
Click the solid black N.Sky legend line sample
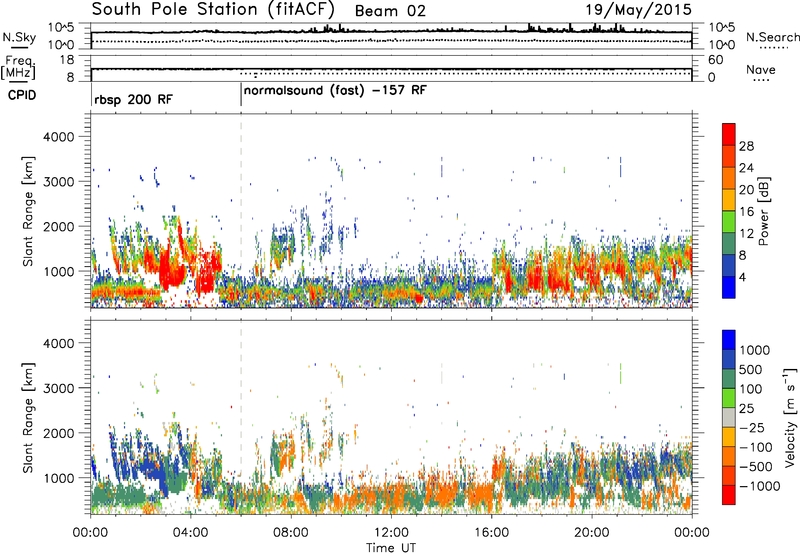[x=19, y=48]
